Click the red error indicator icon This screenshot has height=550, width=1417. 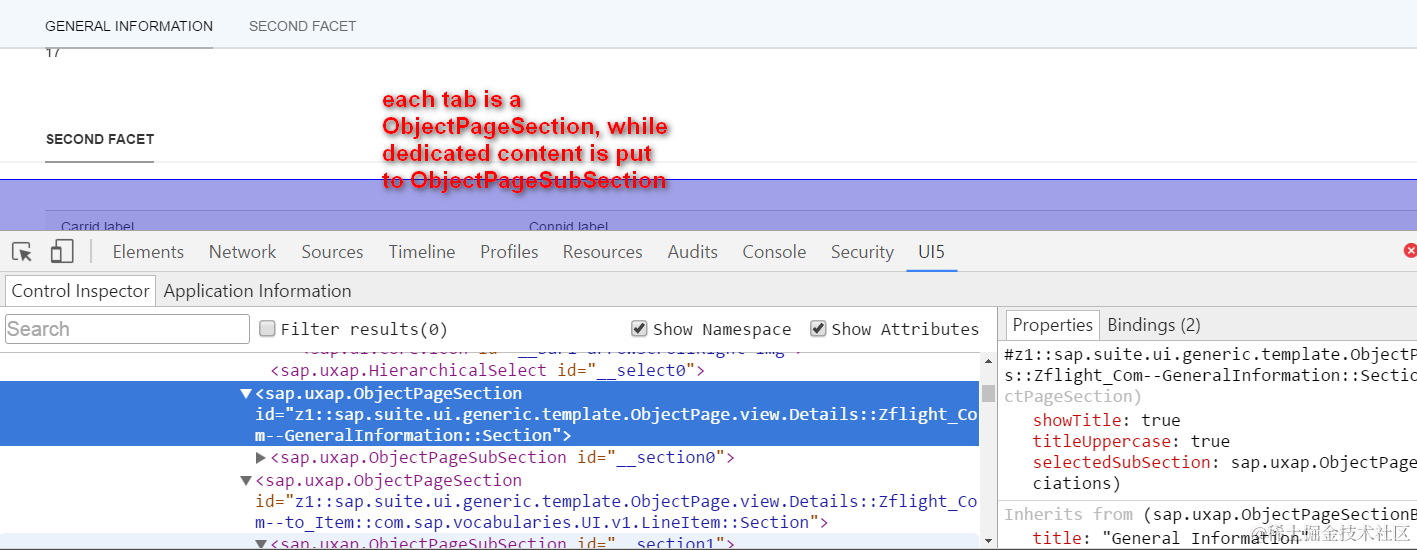(1410, 251)
